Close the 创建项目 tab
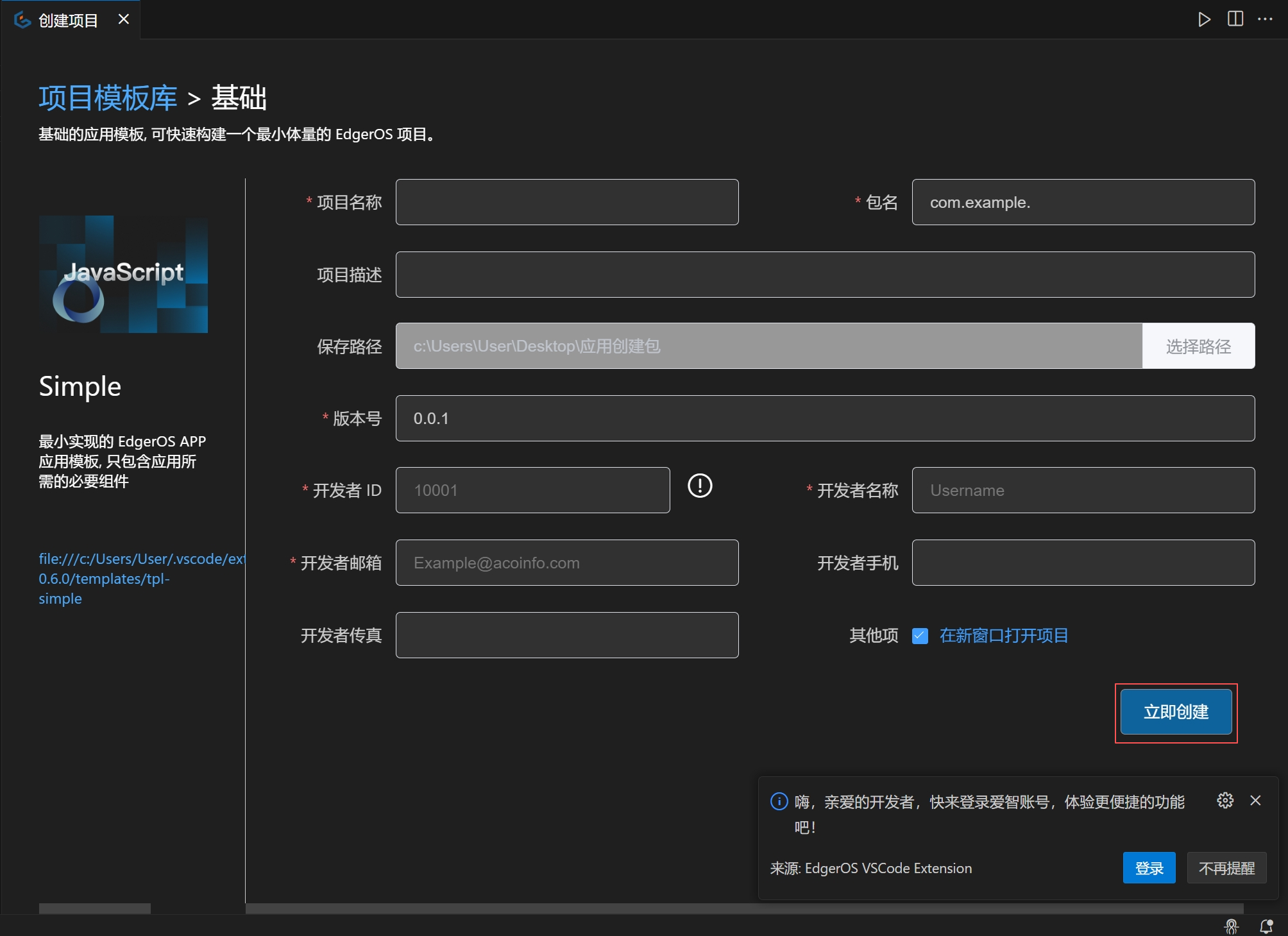The width and height of the screenshot is (1288, 936). 124,20
